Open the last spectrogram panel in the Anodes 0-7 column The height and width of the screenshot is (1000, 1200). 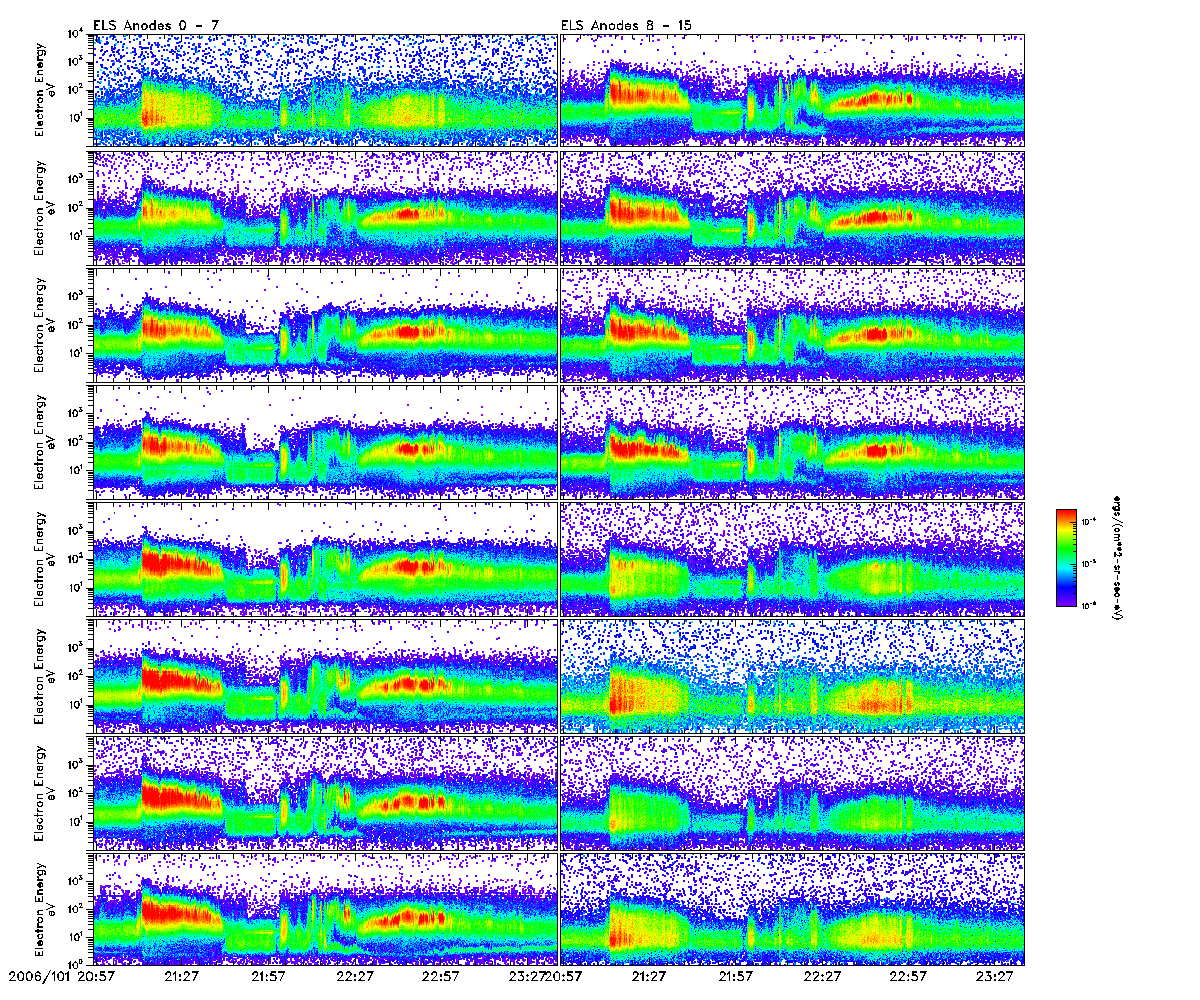tap(325, 908)
